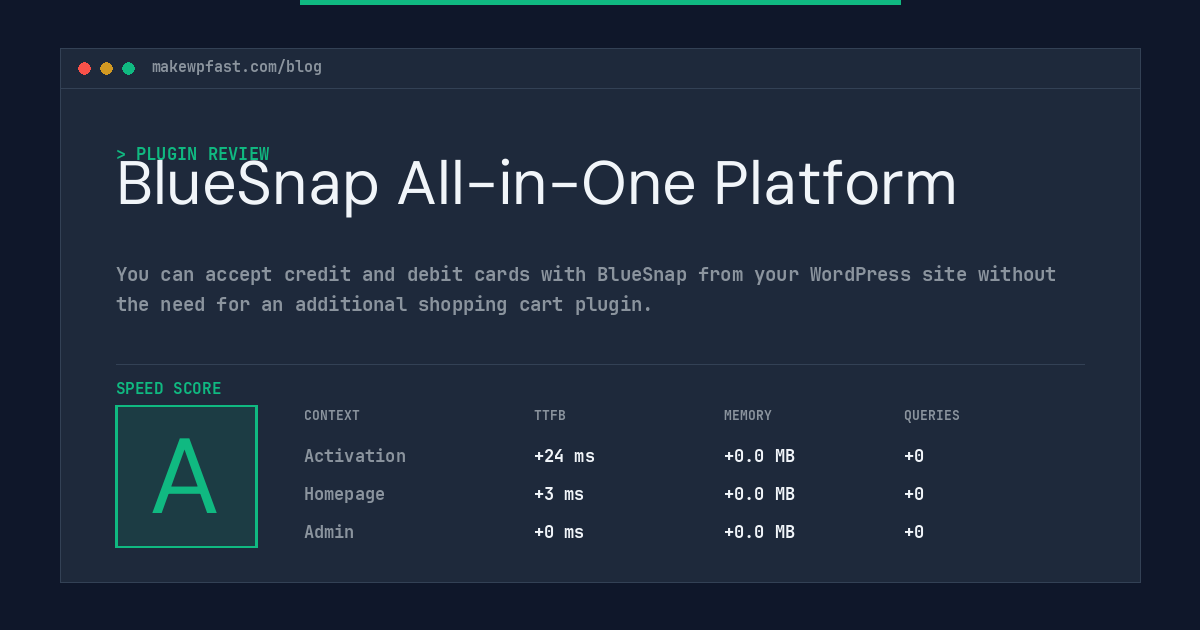1200x630 pixels.
Task: Click the yellow window dot
Action: click(x=106, y=68)
